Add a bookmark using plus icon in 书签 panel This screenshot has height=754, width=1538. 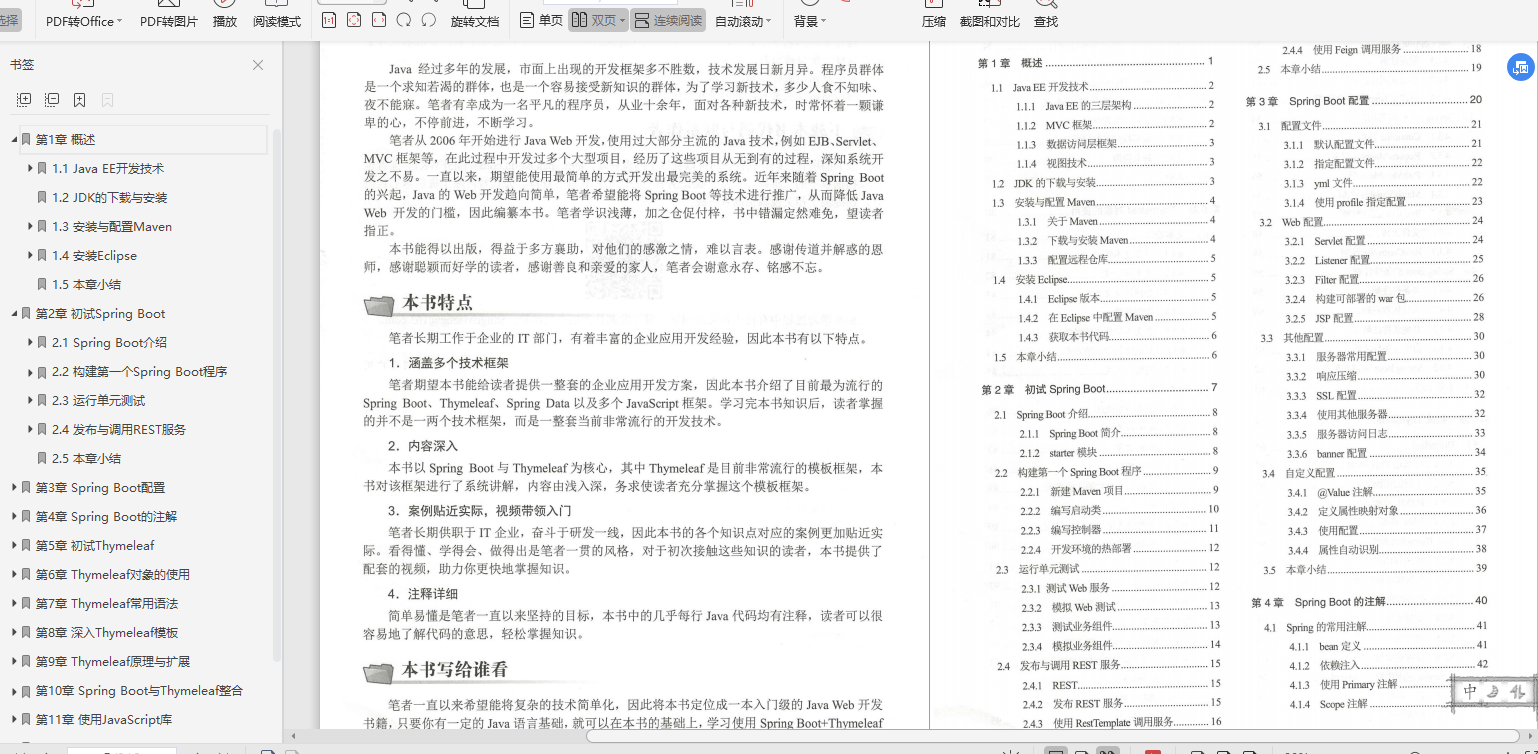coord(80,100)
